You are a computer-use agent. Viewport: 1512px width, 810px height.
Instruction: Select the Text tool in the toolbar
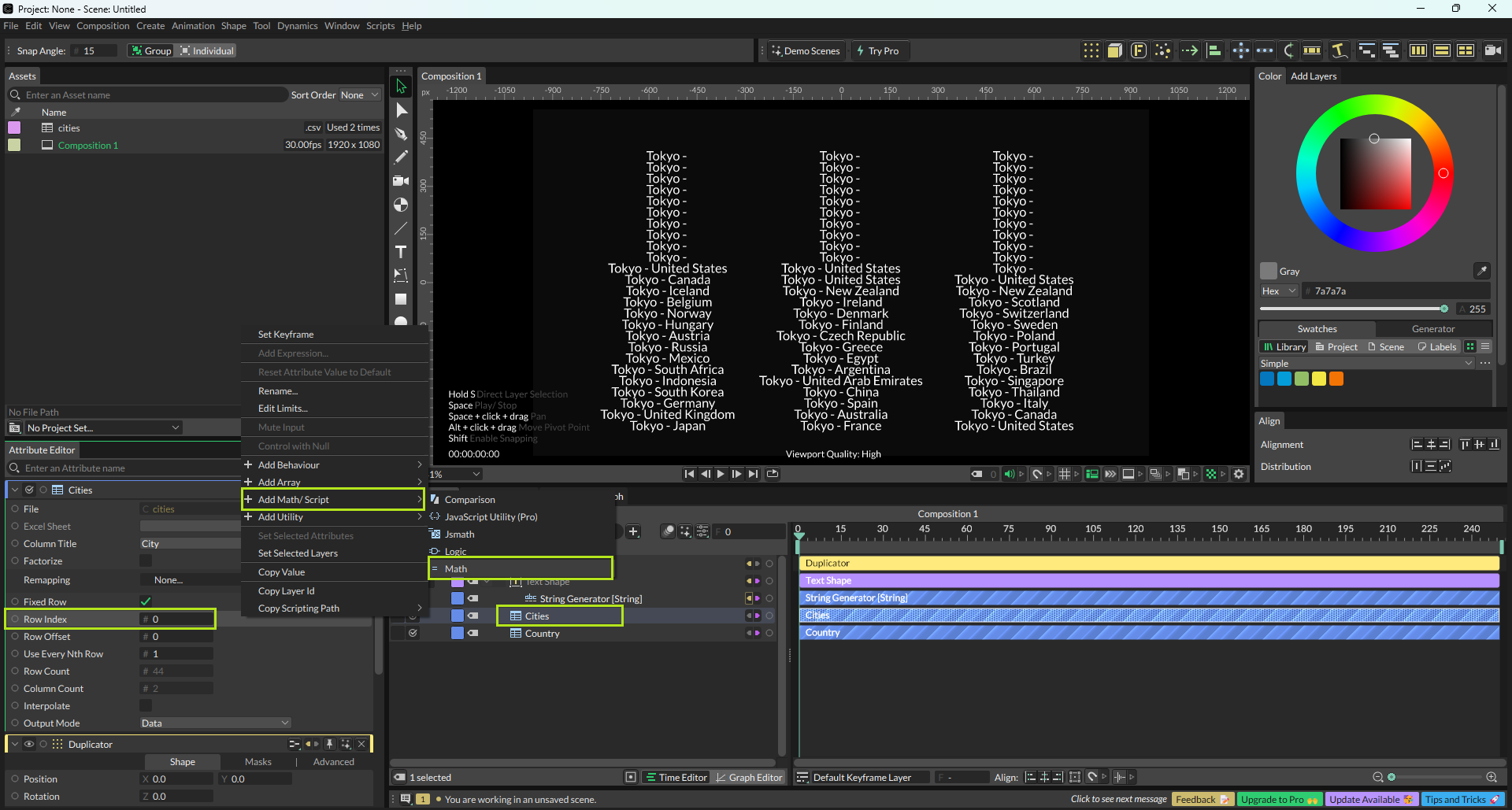(401, 252)
